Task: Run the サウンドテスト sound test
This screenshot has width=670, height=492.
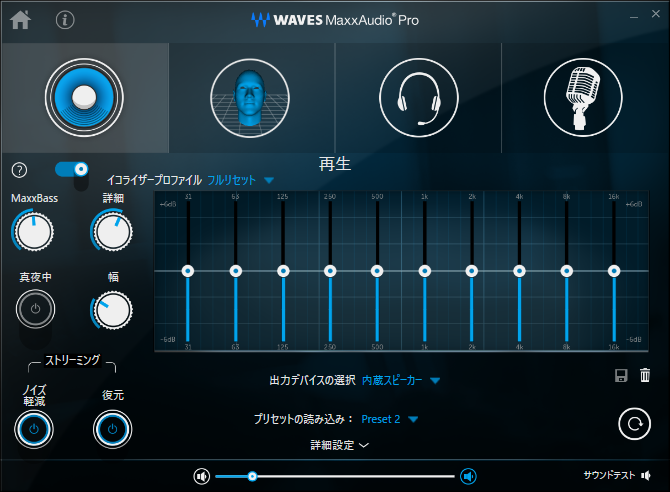Action: click(x=617, y=475)
